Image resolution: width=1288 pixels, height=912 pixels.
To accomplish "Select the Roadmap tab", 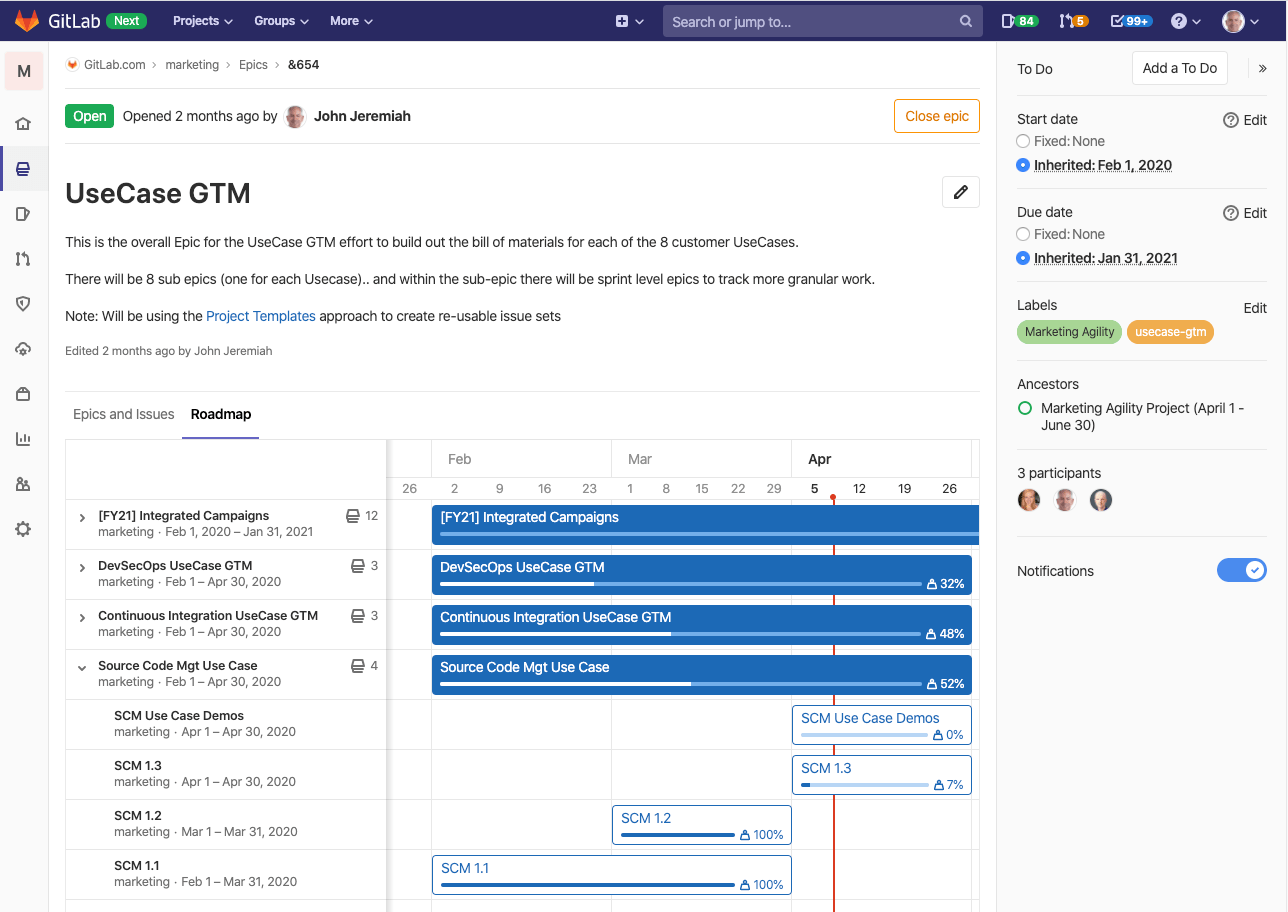I will click(x=221, y=414).
